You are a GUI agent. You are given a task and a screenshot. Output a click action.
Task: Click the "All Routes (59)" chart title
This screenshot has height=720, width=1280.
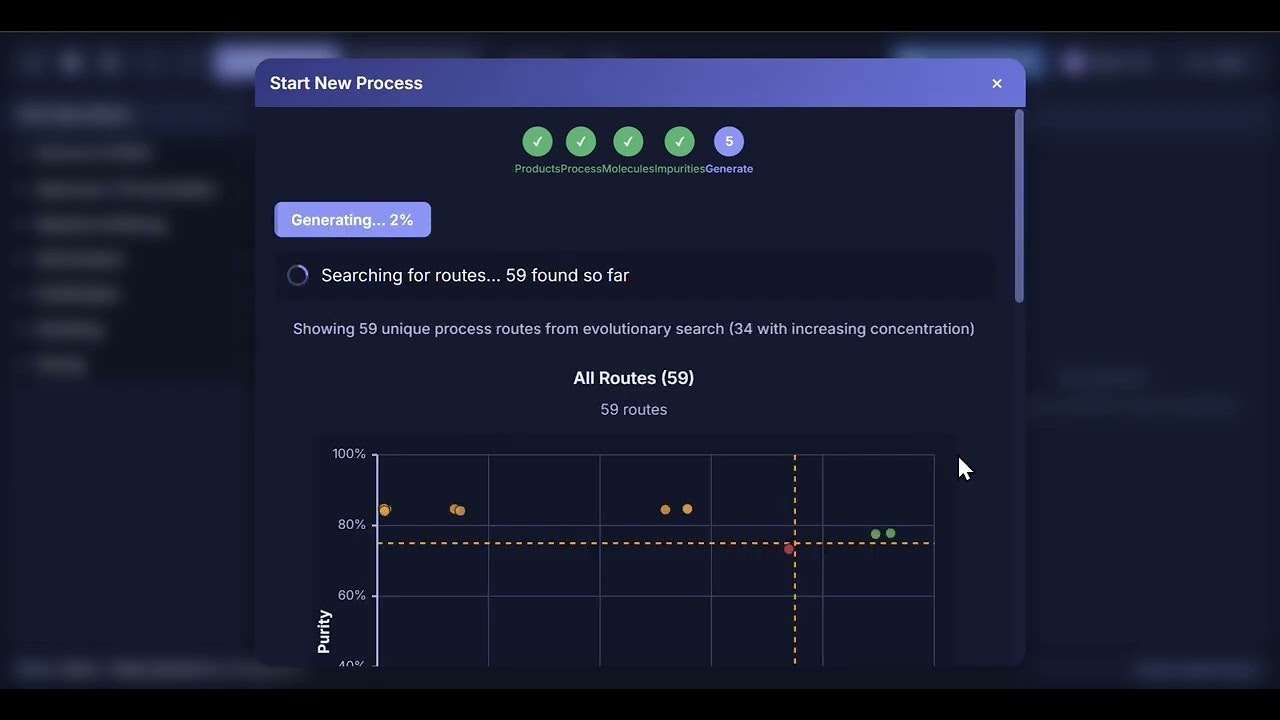[x=634, y=378]
